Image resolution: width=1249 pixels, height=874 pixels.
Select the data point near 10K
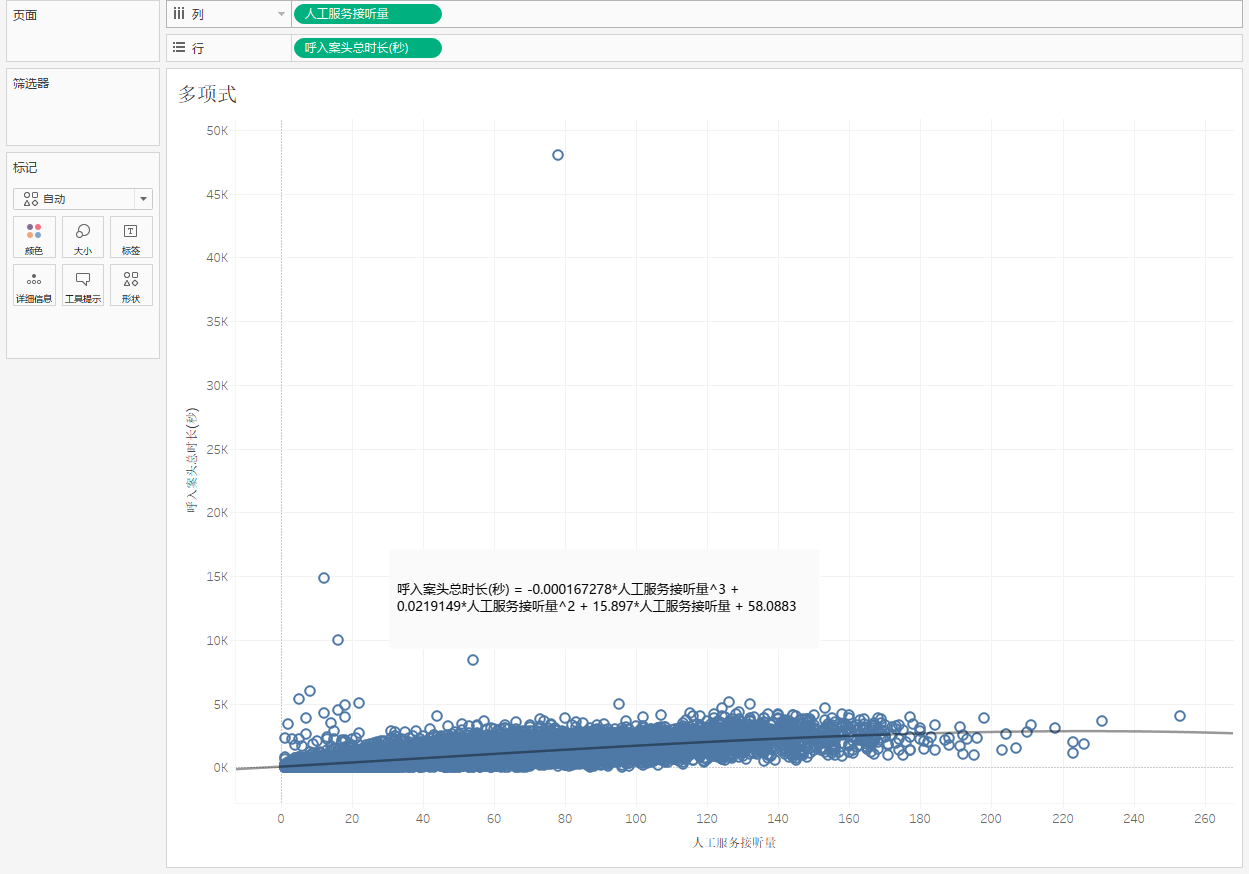(x=338, y=640)
